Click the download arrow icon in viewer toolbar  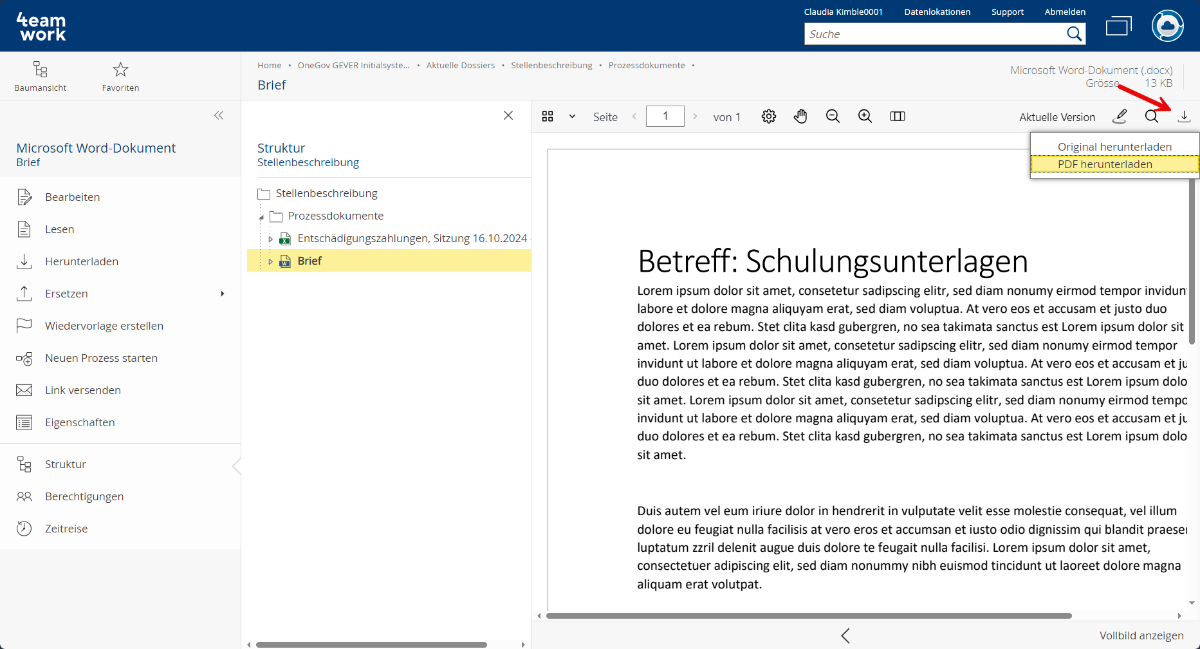tap(1184, 116)
